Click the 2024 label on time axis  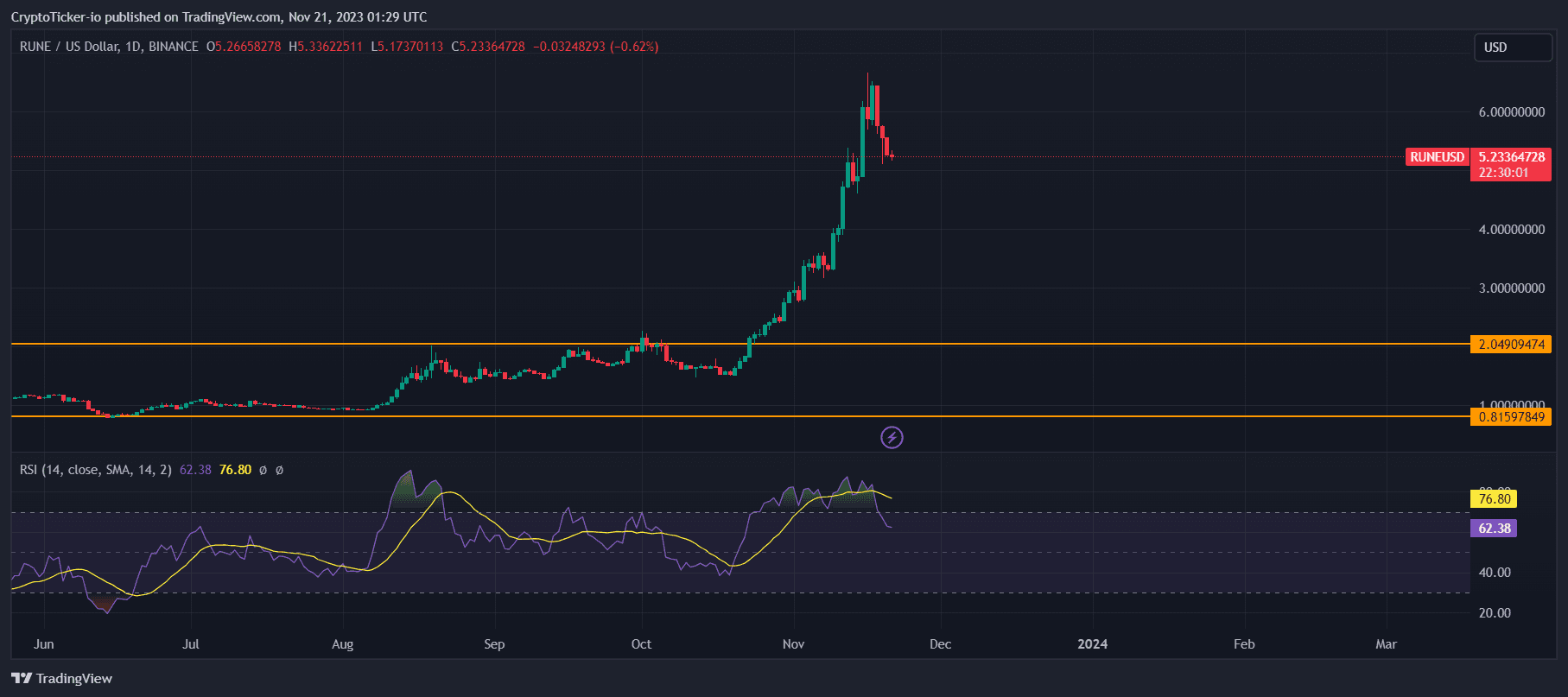point(1092,644)
